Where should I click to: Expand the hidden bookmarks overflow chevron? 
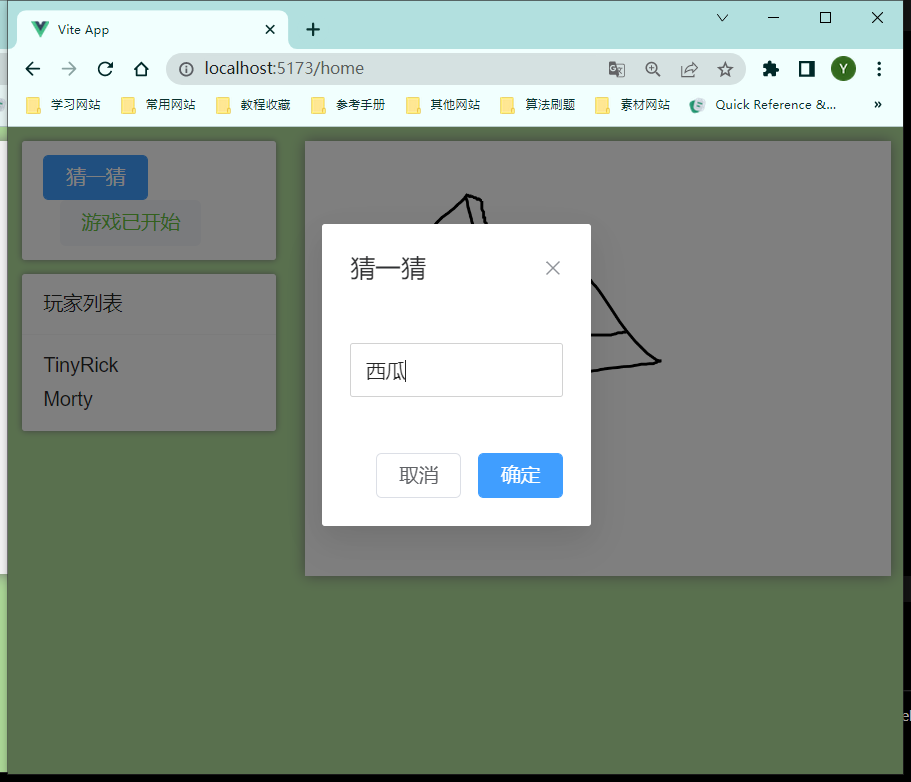[x=877, y=104]
